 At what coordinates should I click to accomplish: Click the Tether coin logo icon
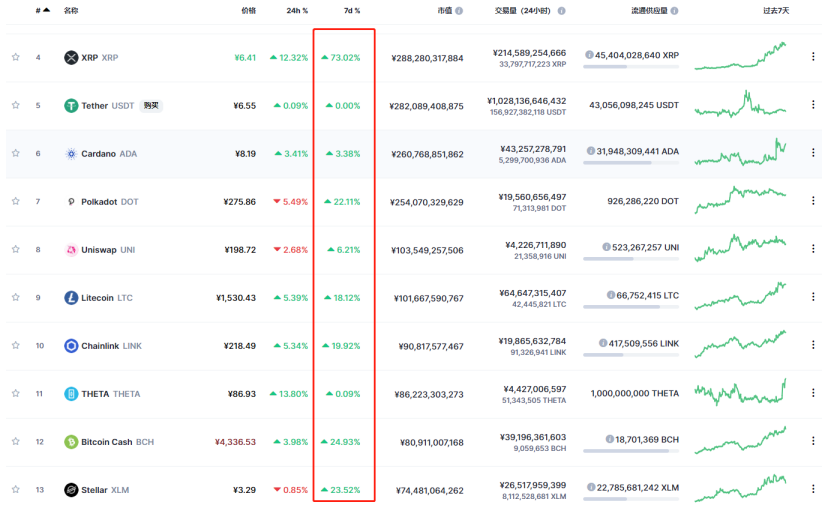pos(71,106)
